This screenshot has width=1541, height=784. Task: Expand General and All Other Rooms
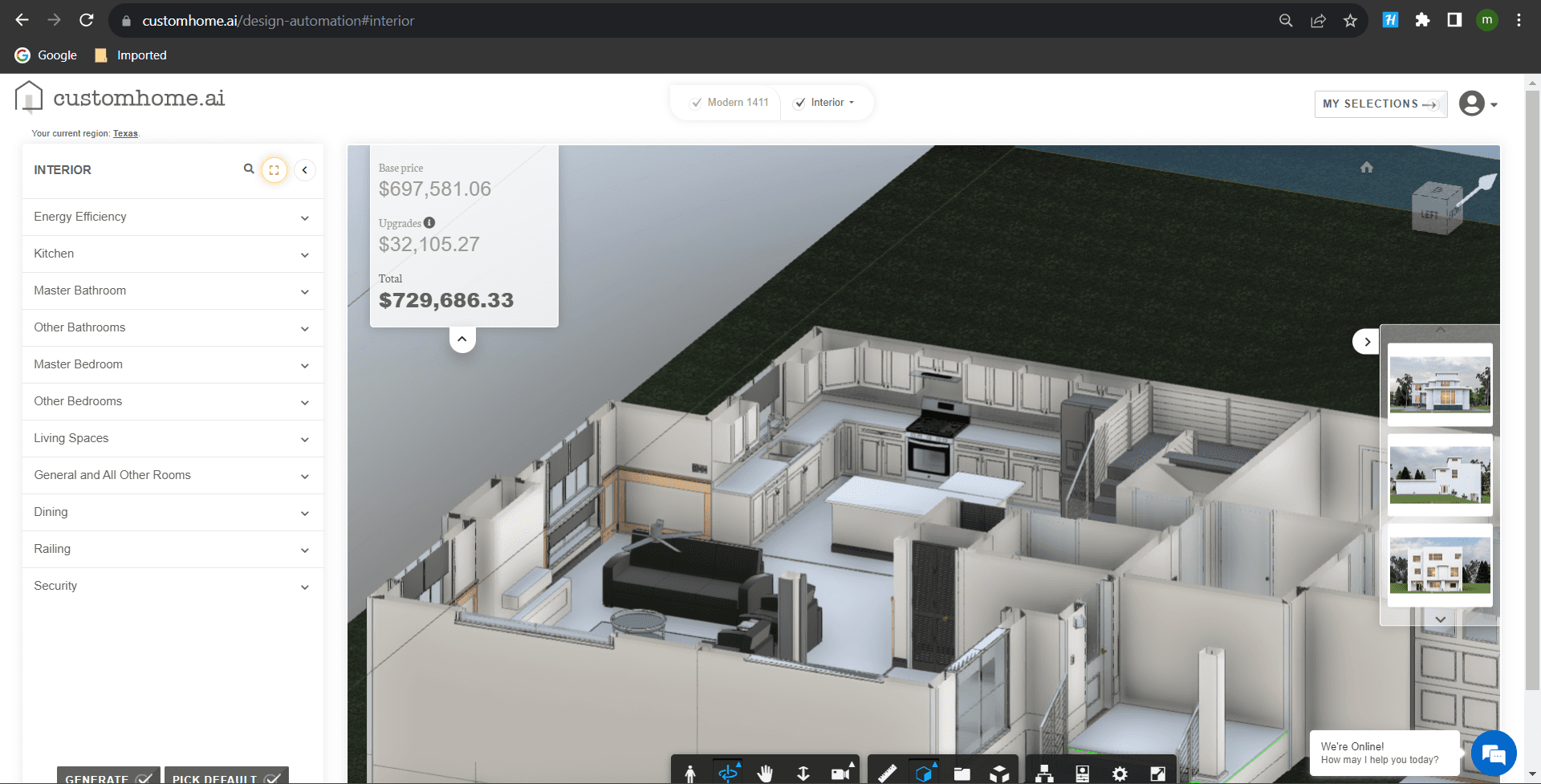[x=173, y=475]
